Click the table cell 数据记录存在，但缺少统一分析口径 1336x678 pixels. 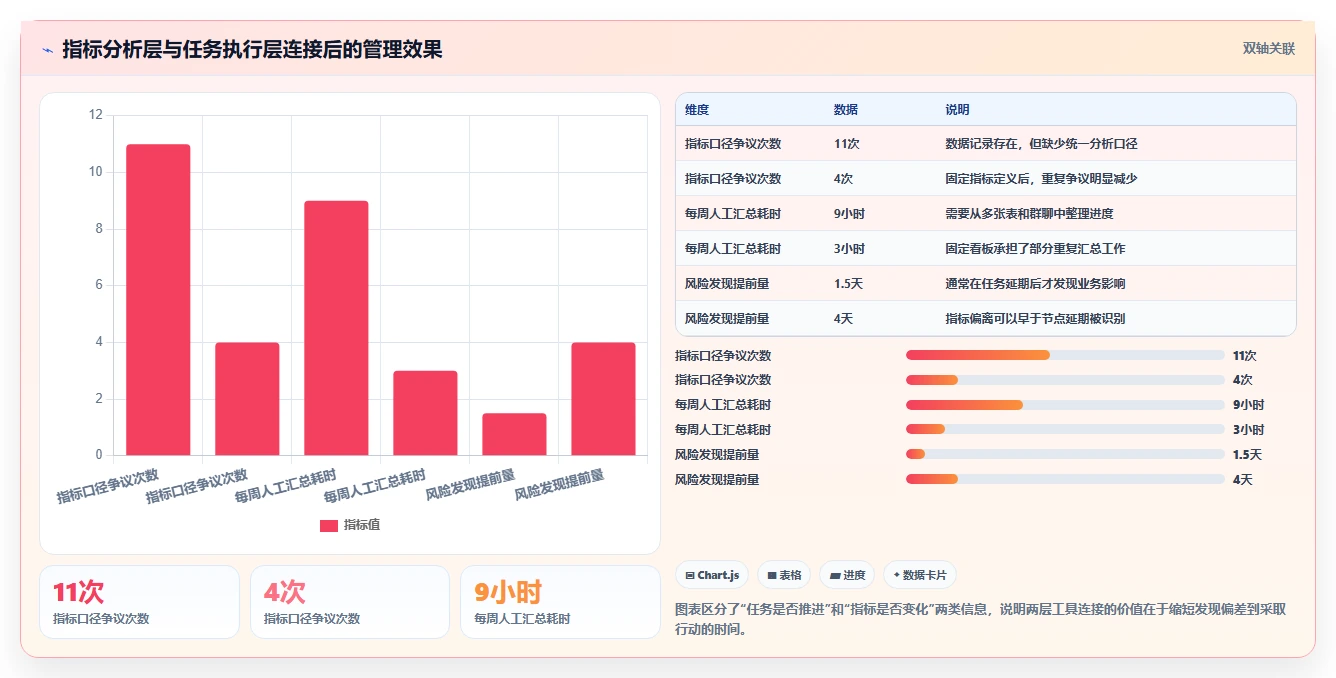pyautogui.click(x=1041, y=144)
